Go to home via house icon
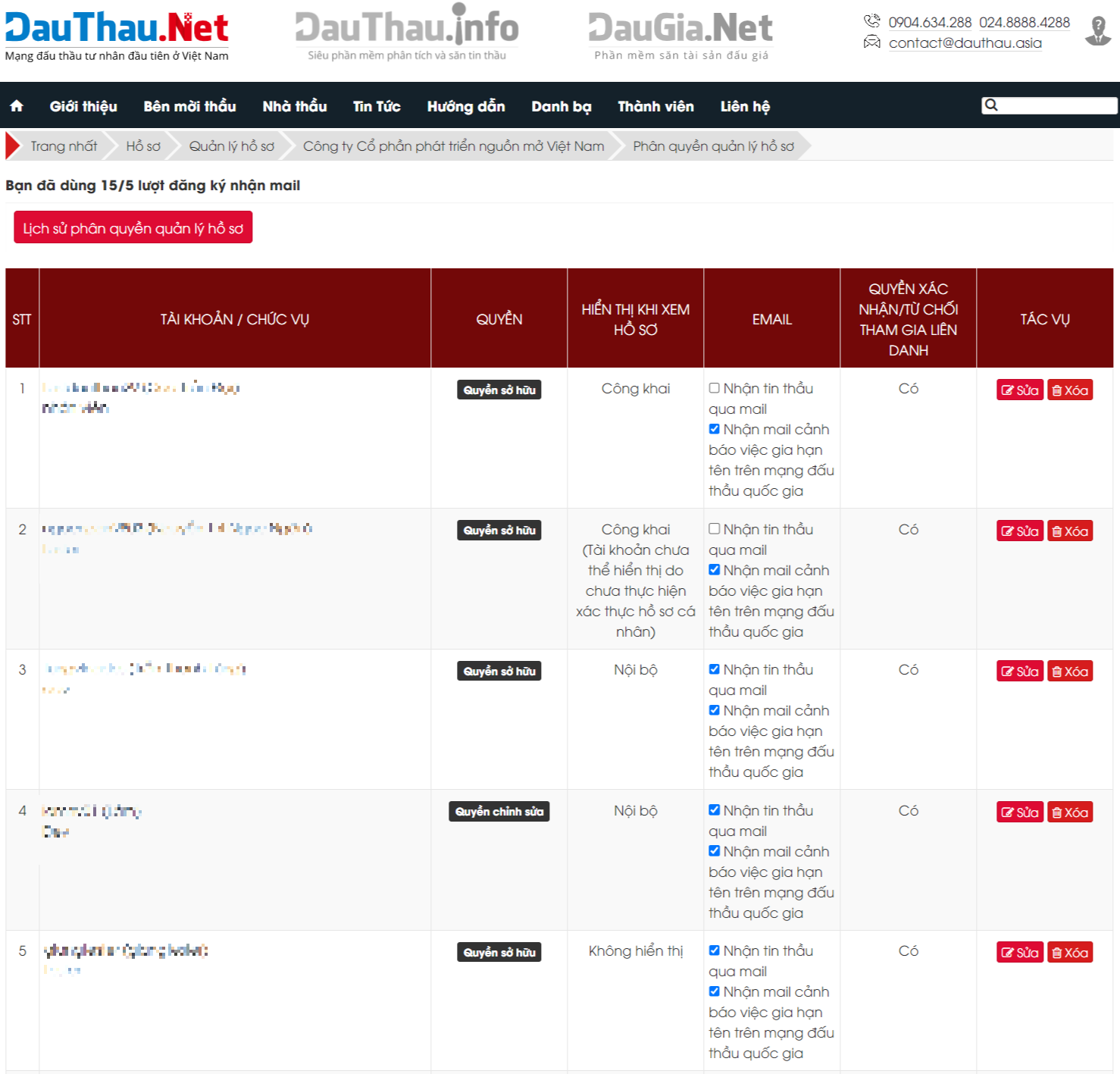 17,106
